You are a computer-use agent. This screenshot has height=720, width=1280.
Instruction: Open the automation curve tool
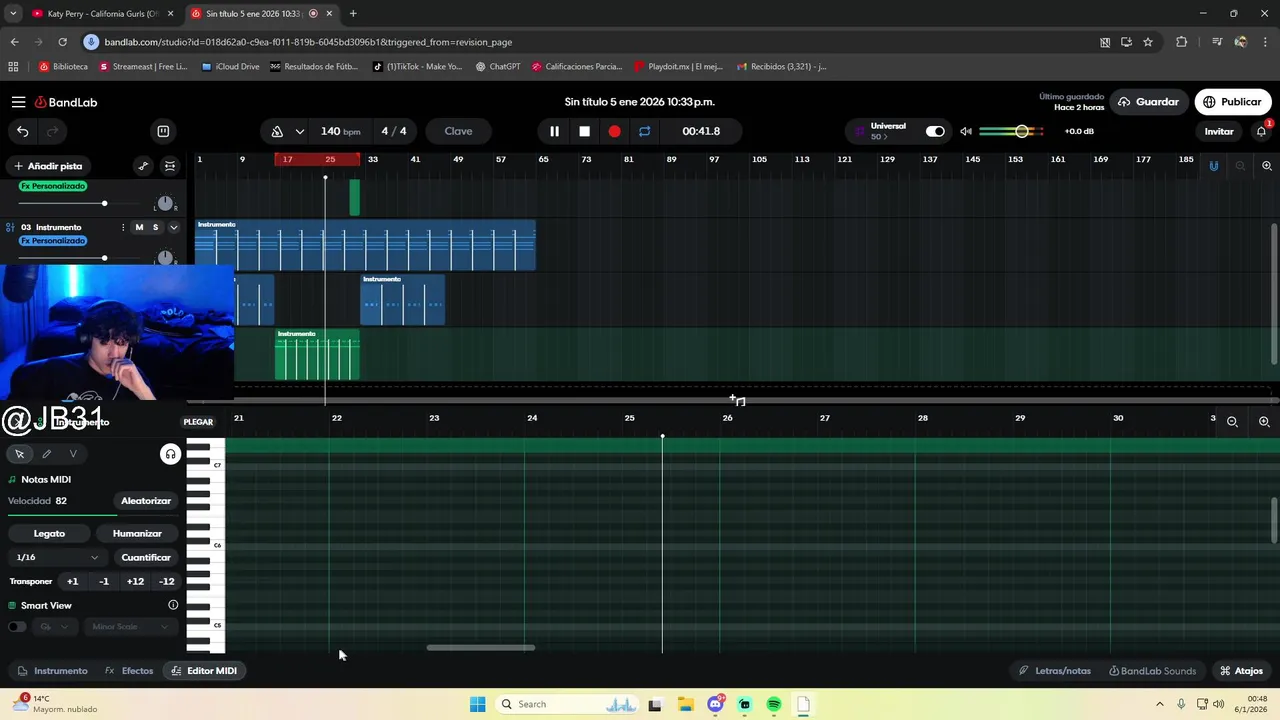143,166
